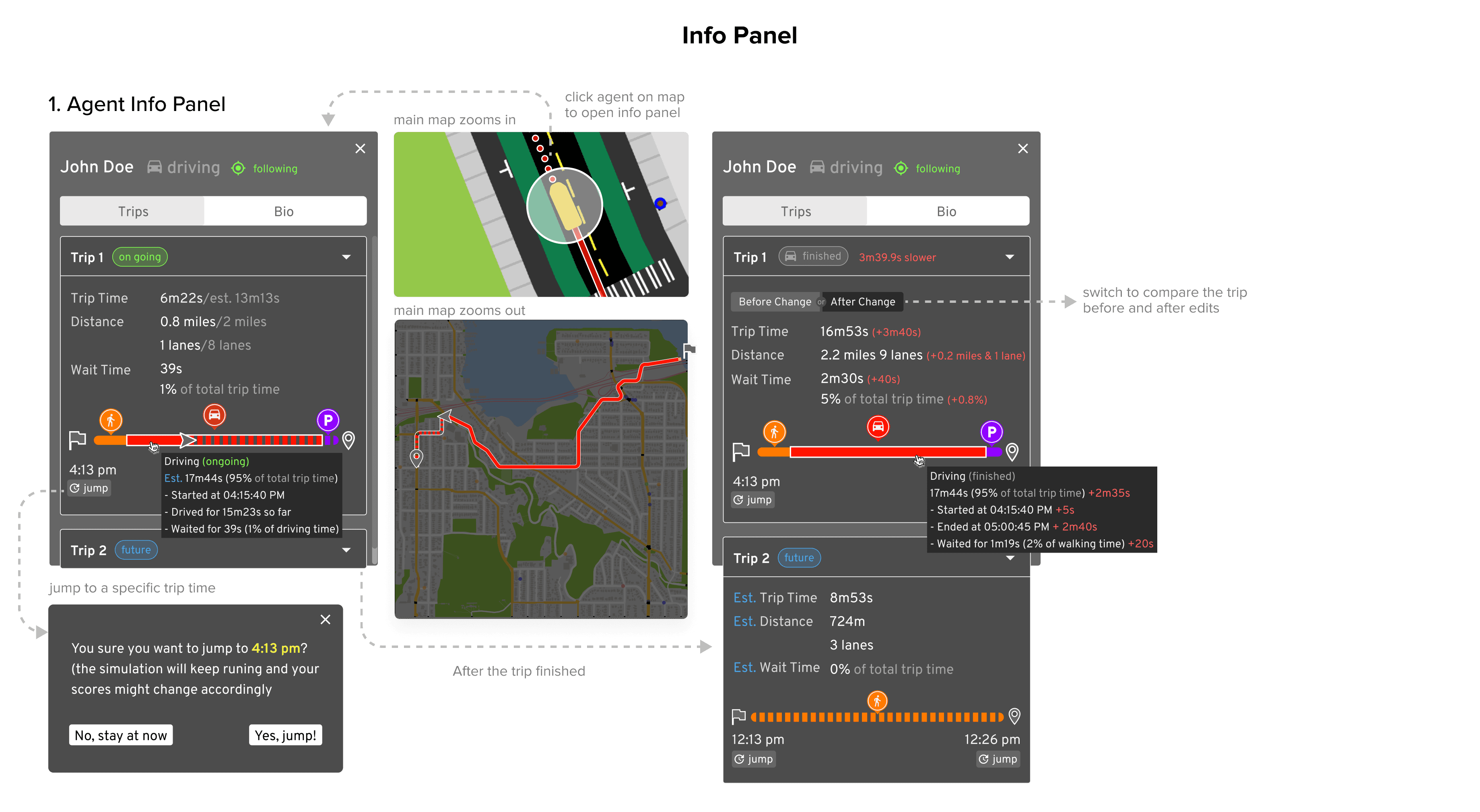Click the red driving segment of left timeline
Viewport: 1480px width, 812px height.
pos(167,440)
